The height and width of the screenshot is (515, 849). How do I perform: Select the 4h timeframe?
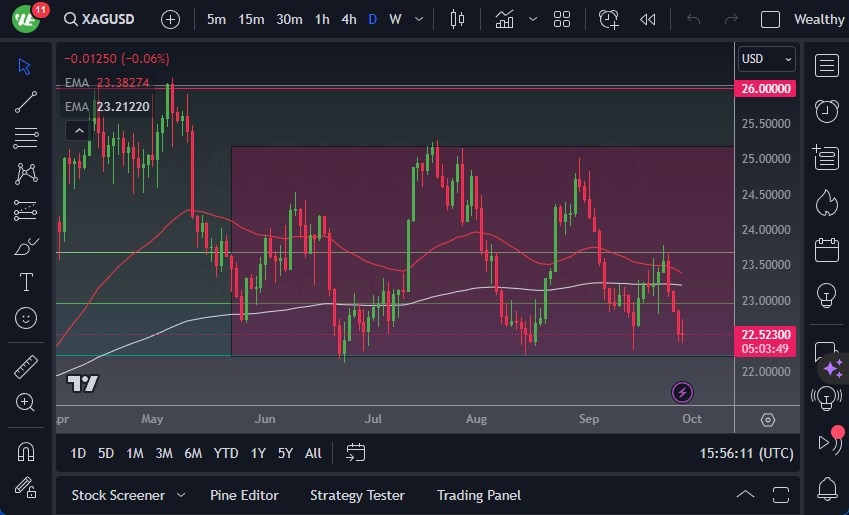coord(348,19)
